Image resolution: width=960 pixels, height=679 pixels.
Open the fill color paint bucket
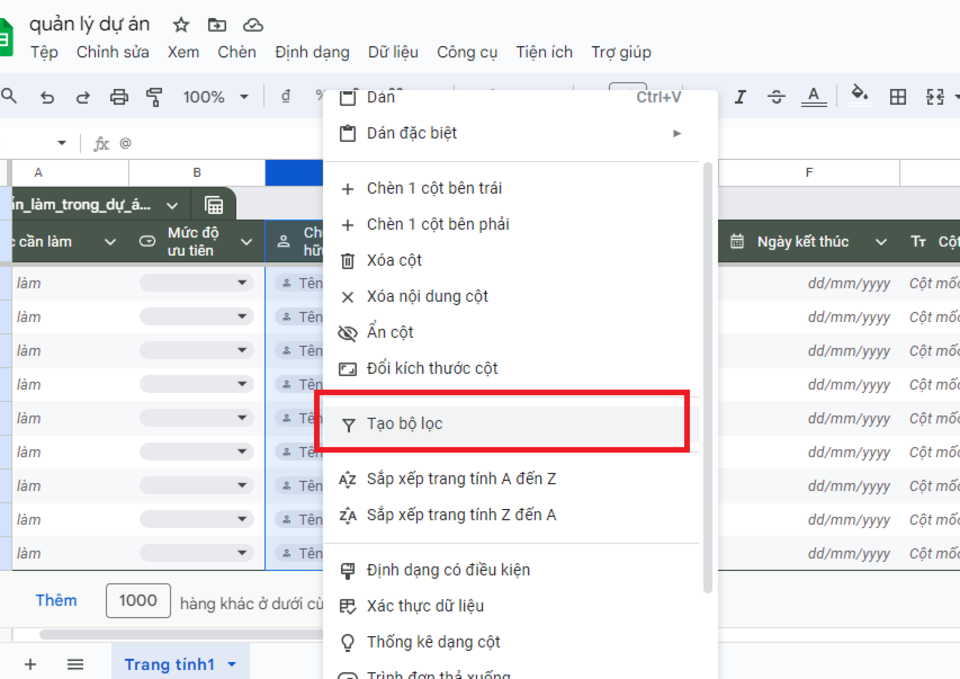(x=858, y=96)
